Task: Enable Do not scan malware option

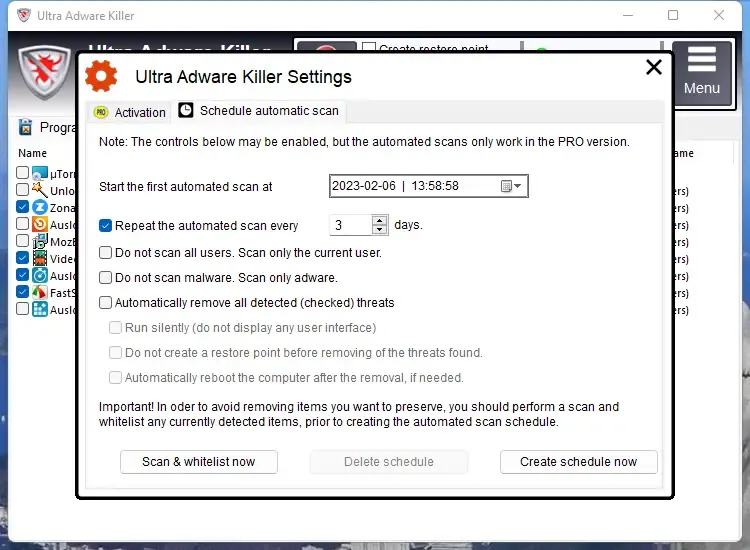Action: [105, 277]
